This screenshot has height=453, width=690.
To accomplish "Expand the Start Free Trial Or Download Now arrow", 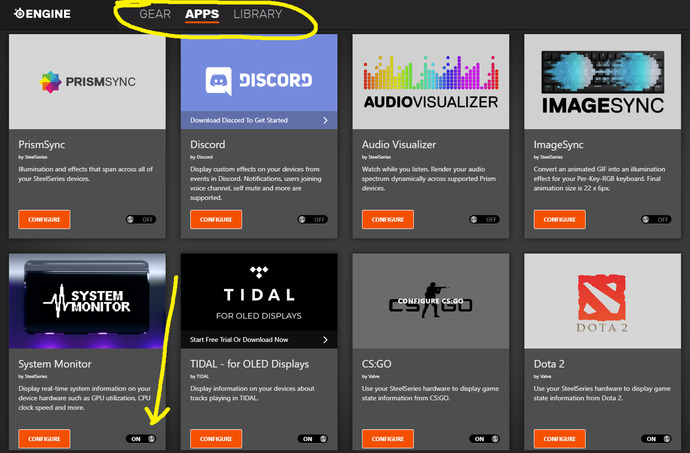I will 325,339.
